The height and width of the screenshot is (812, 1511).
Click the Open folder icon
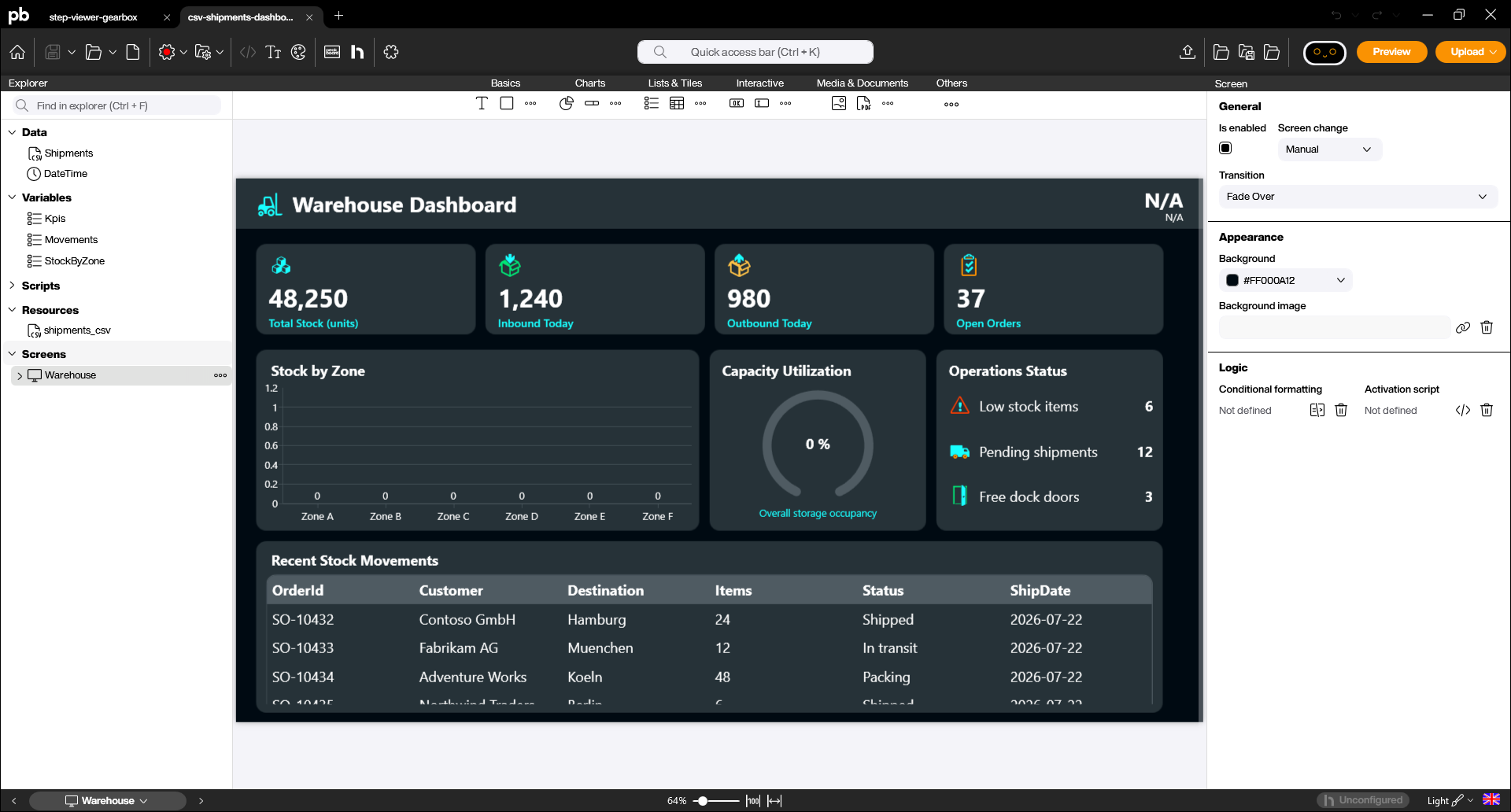(x=94, y=52)
